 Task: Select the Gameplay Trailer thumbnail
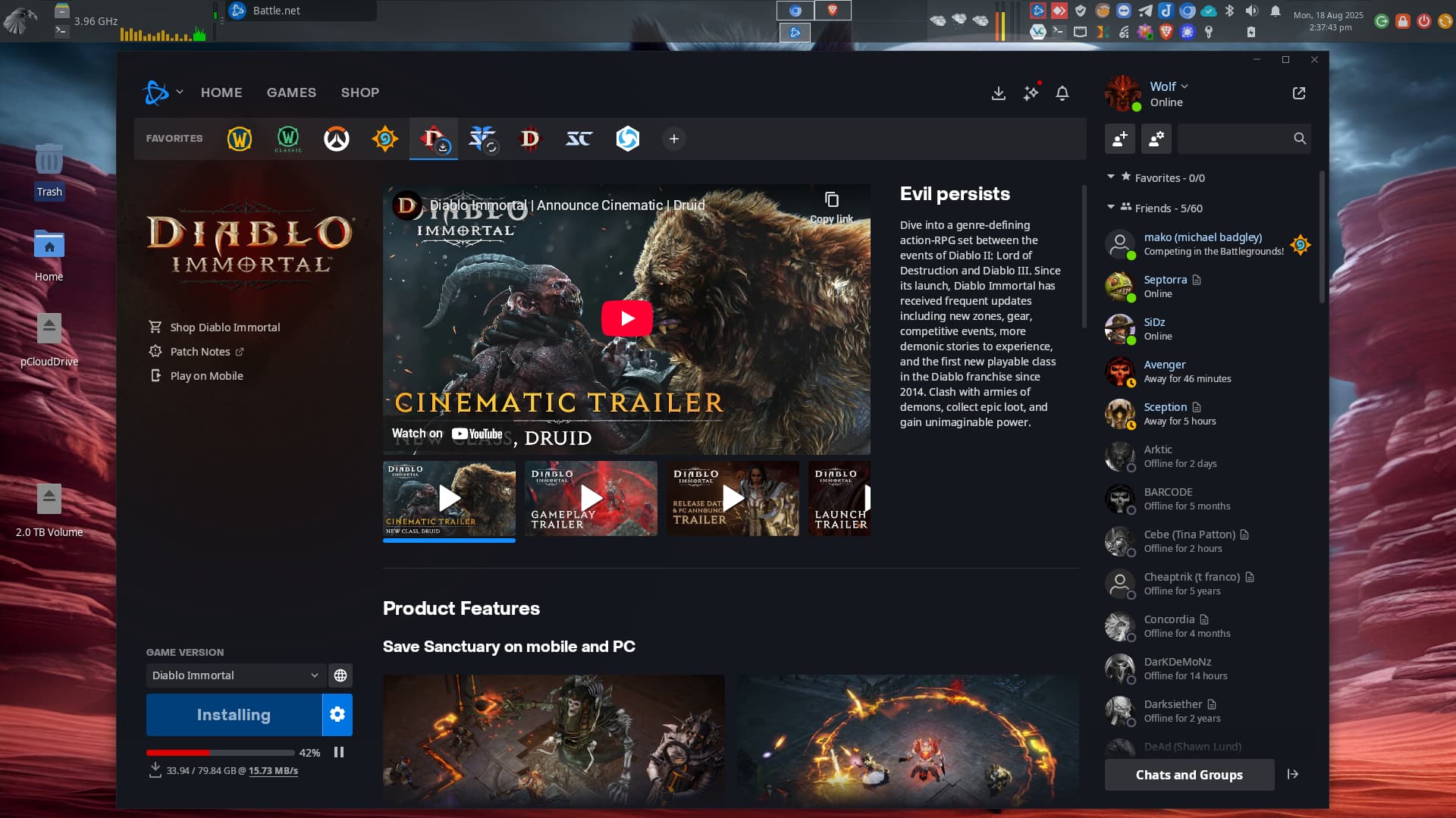pyautogui.click(x=591, y=498)
